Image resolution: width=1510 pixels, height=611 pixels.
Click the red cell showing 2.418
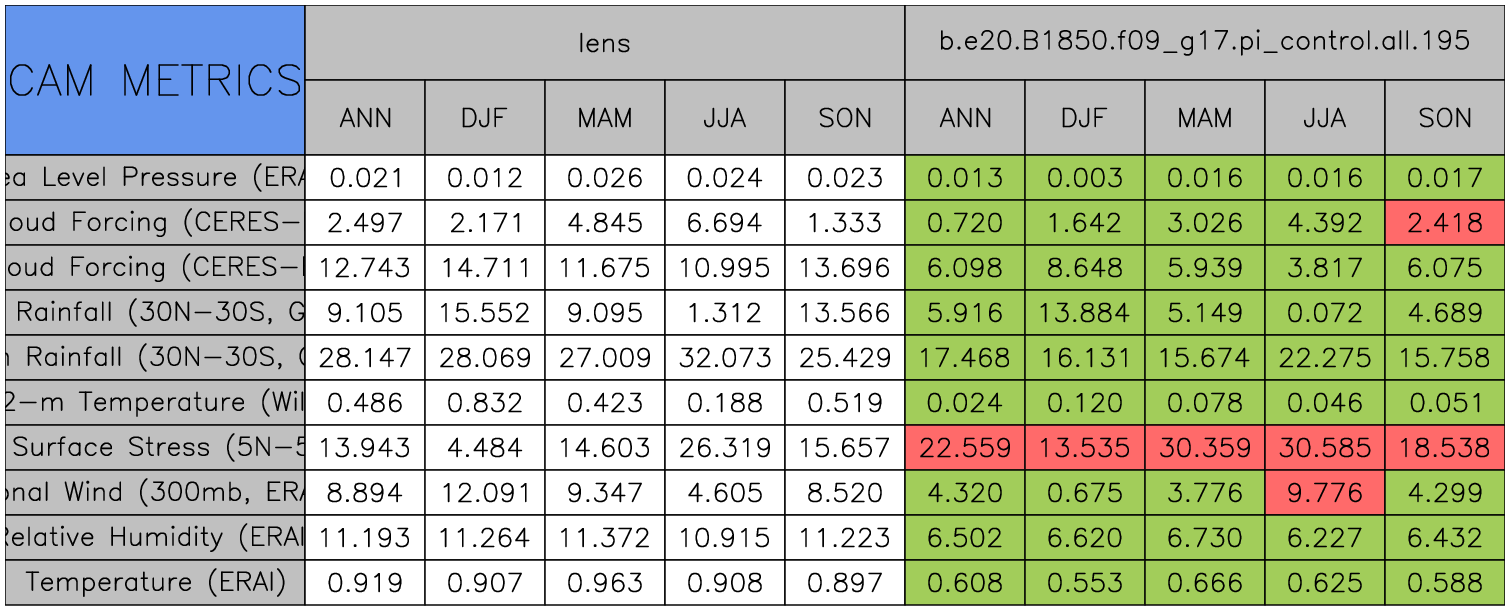pyautogui.click(x=1445, y=223)
